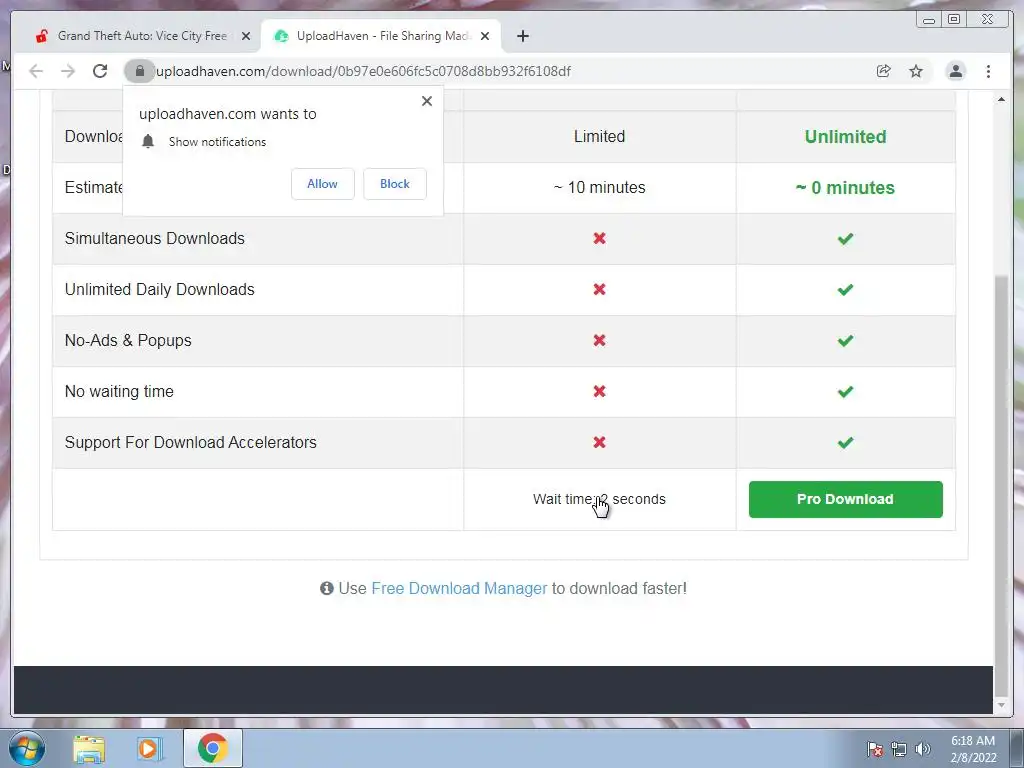Screen dimensions: 1024x768
Task: Go back to the previous page
Action: [36, 71]
